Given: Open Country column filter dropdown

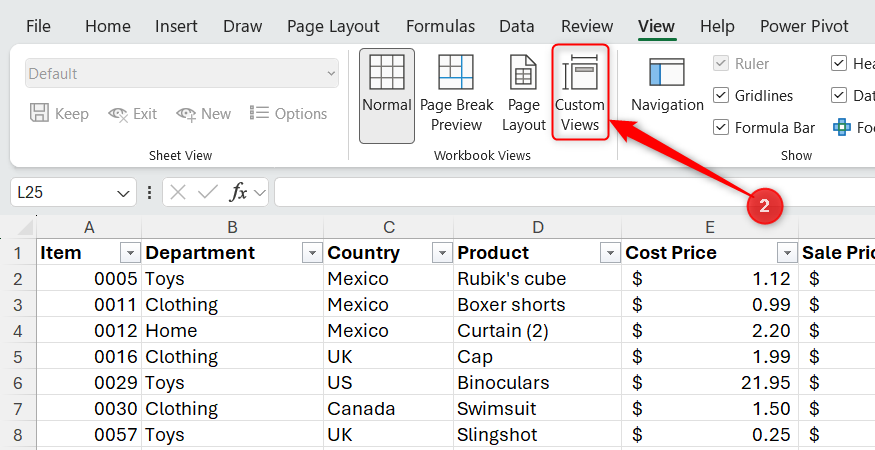Looking at the screenshot, I should [x=442, y=253].
